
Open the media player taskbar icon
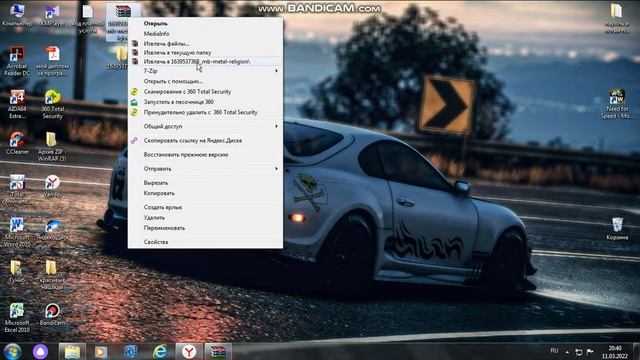pos(101,351)
